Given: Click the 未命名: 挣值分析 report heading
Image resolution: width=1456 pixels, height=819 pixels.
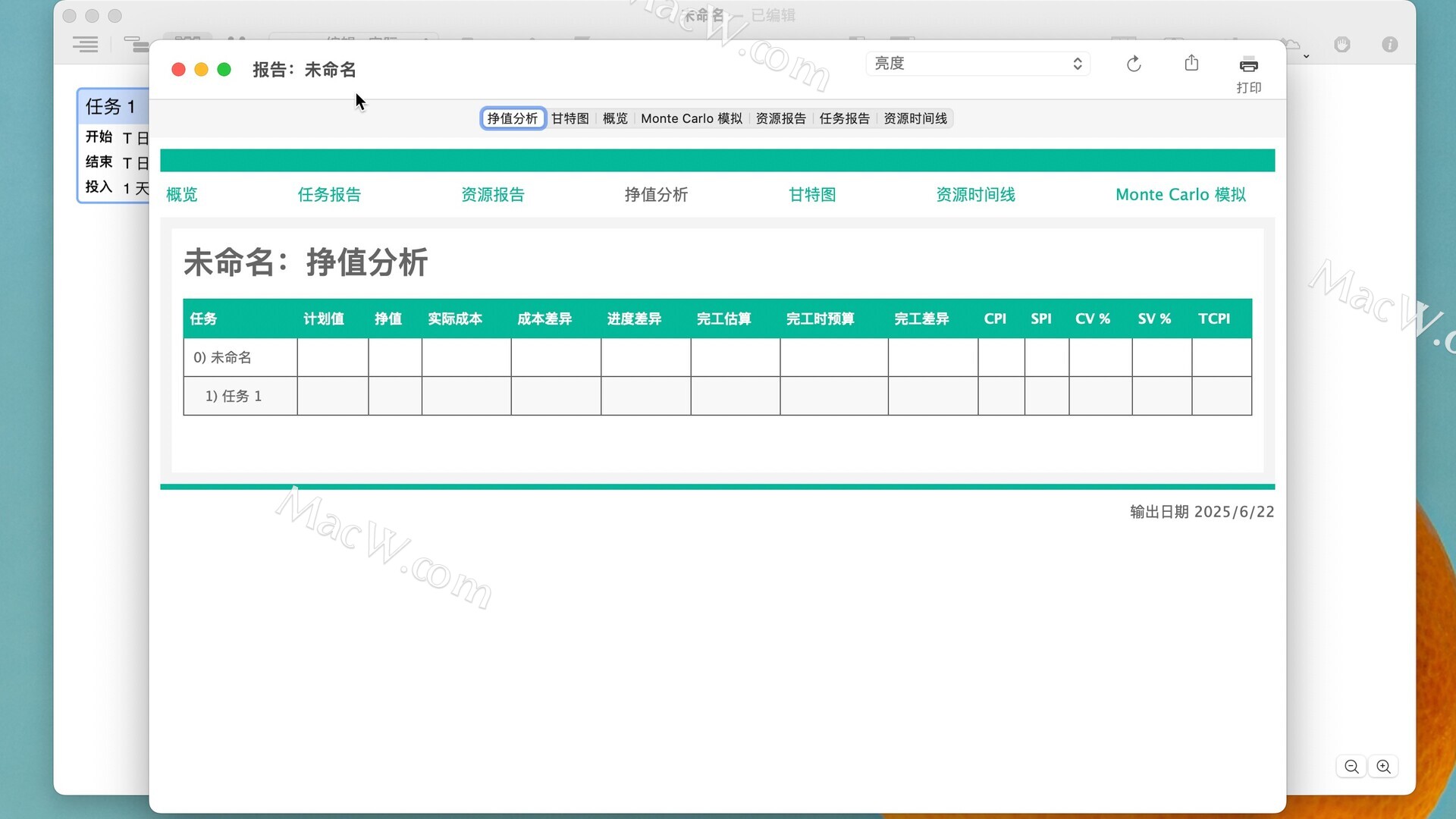Looking at the screenshot, I should click(x=306, y=262).
